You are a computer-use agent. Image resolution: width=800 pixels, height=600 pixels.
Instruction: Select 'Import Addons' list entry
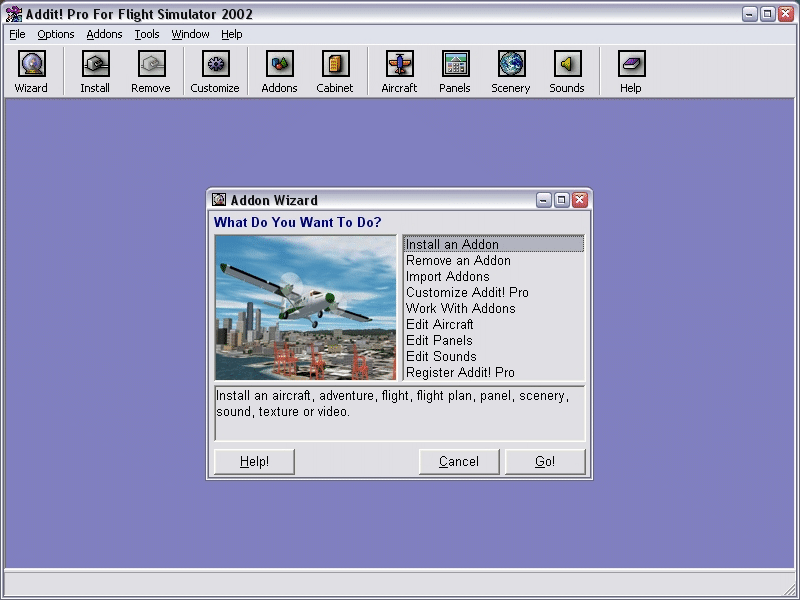pyautogui.click(x=493, y=276)
